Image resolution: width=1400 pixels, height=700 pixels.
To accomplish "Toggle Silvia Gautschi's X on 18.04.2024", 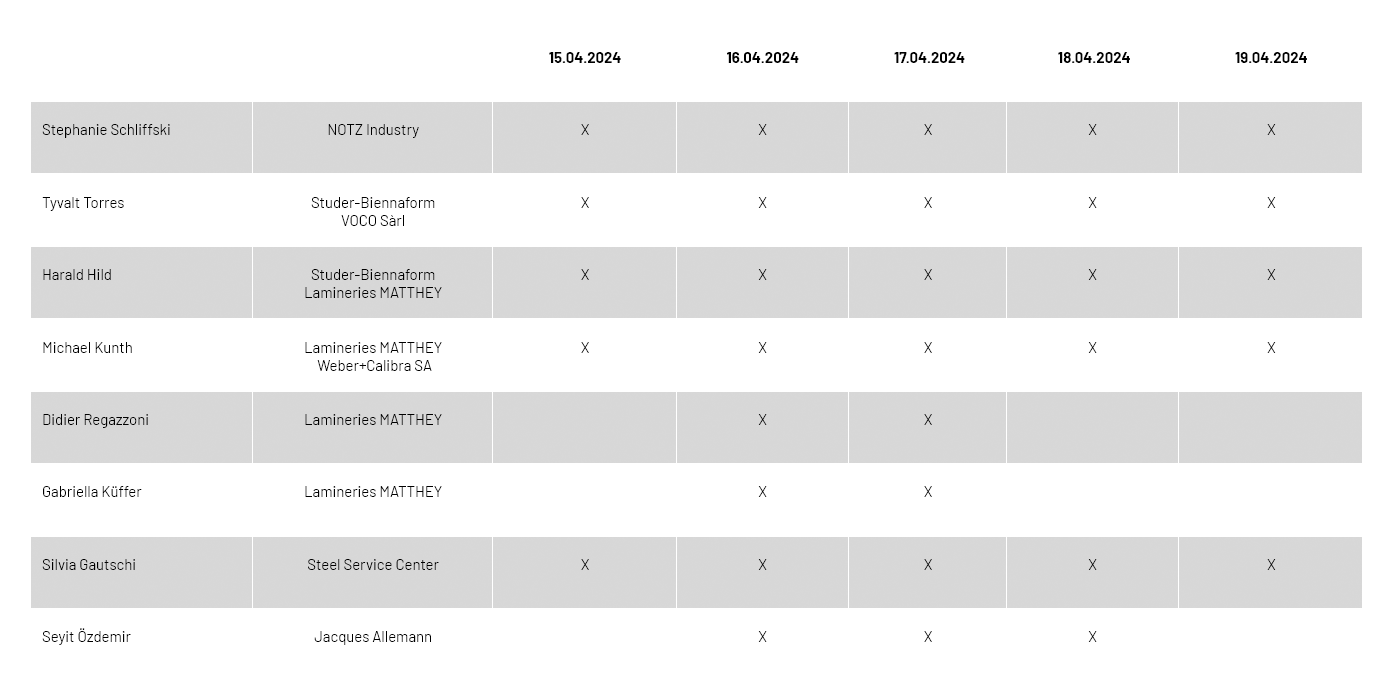I will (1092, 565).
